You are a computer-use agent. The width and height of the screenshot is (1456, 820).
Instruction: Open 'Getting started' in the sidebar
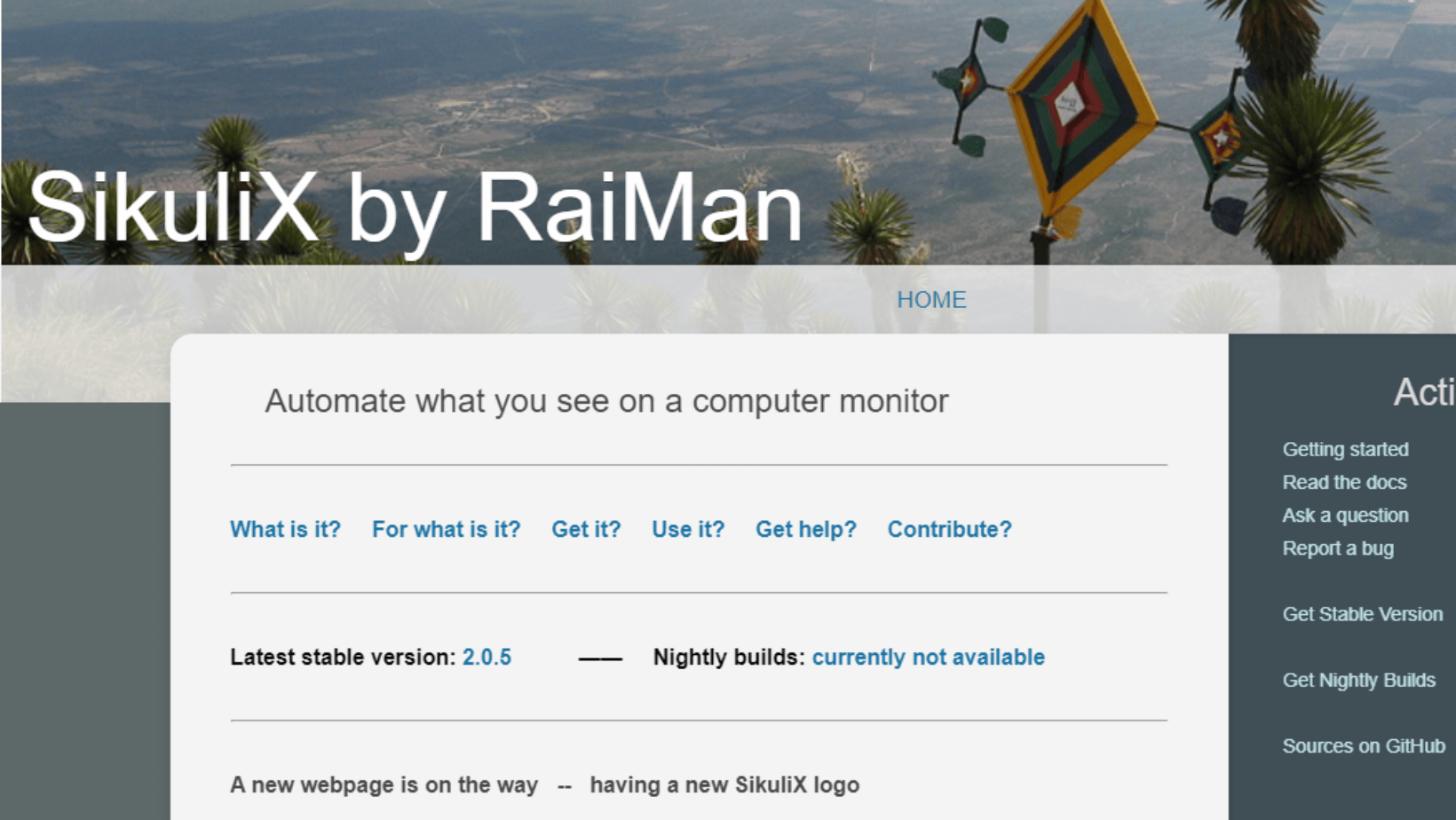1345,449
